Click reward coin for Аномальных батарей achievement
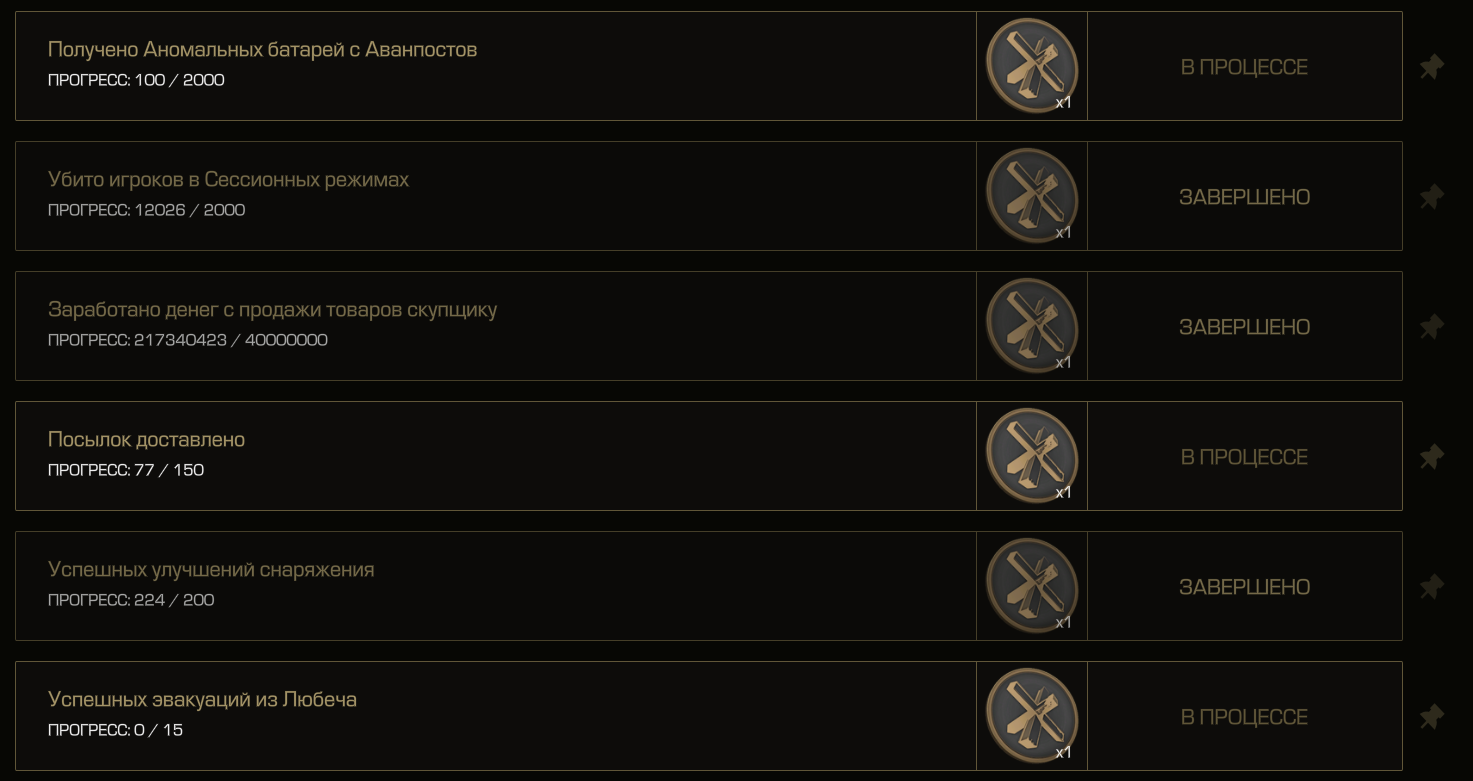This screenshot has width=1473, height=781. click(1032, 66)
